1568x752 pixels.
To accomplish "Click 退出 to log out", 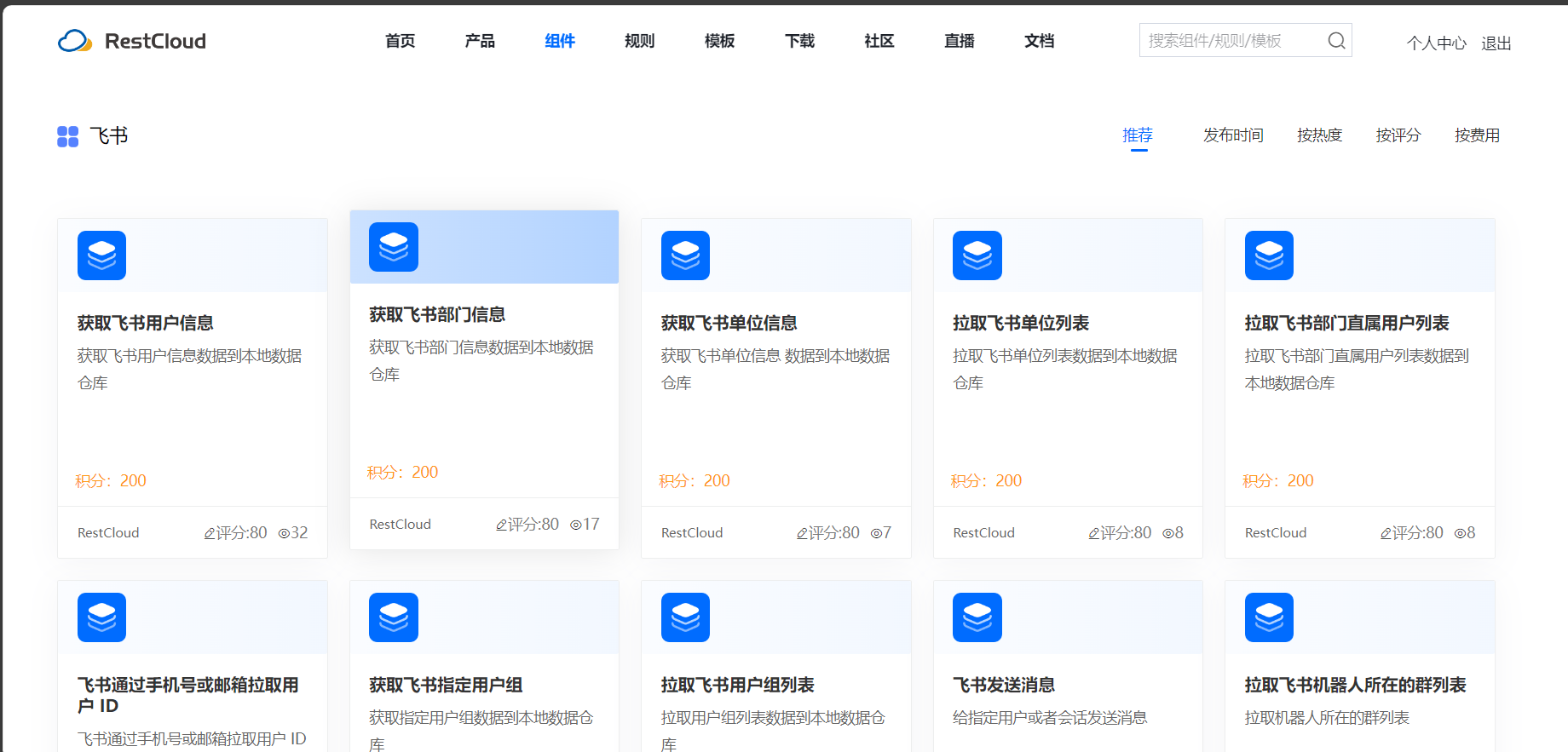I will (x=1496, y=43).
